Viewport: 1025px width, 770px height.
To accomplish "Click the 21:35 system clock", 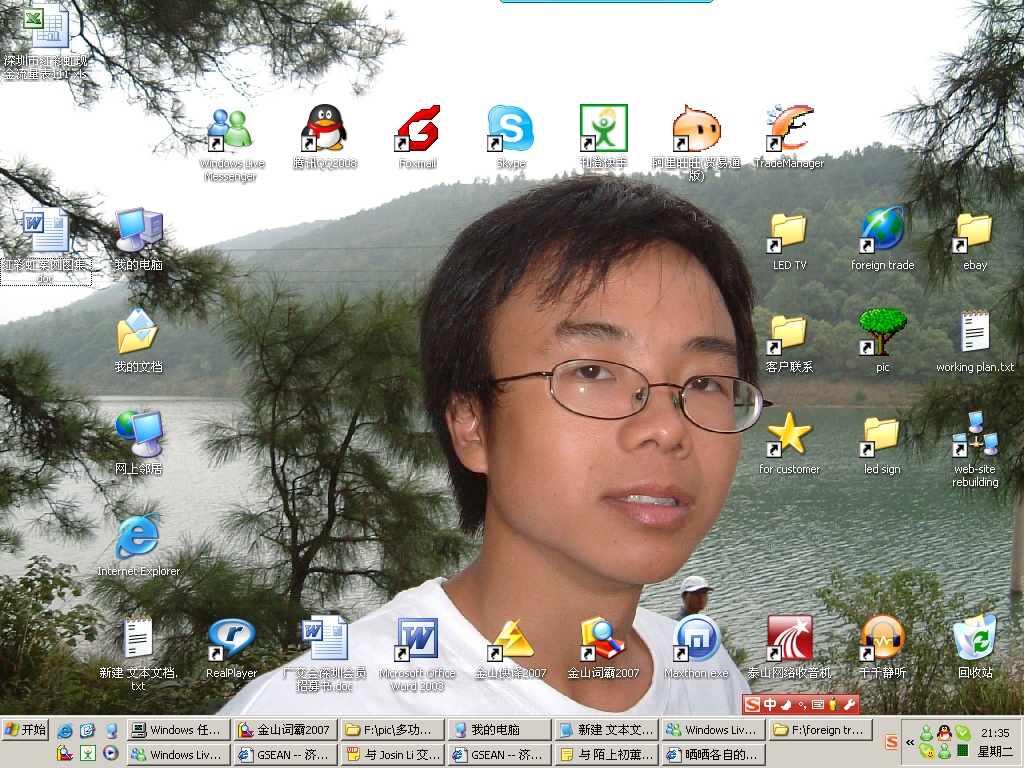I will click(995, 733).
